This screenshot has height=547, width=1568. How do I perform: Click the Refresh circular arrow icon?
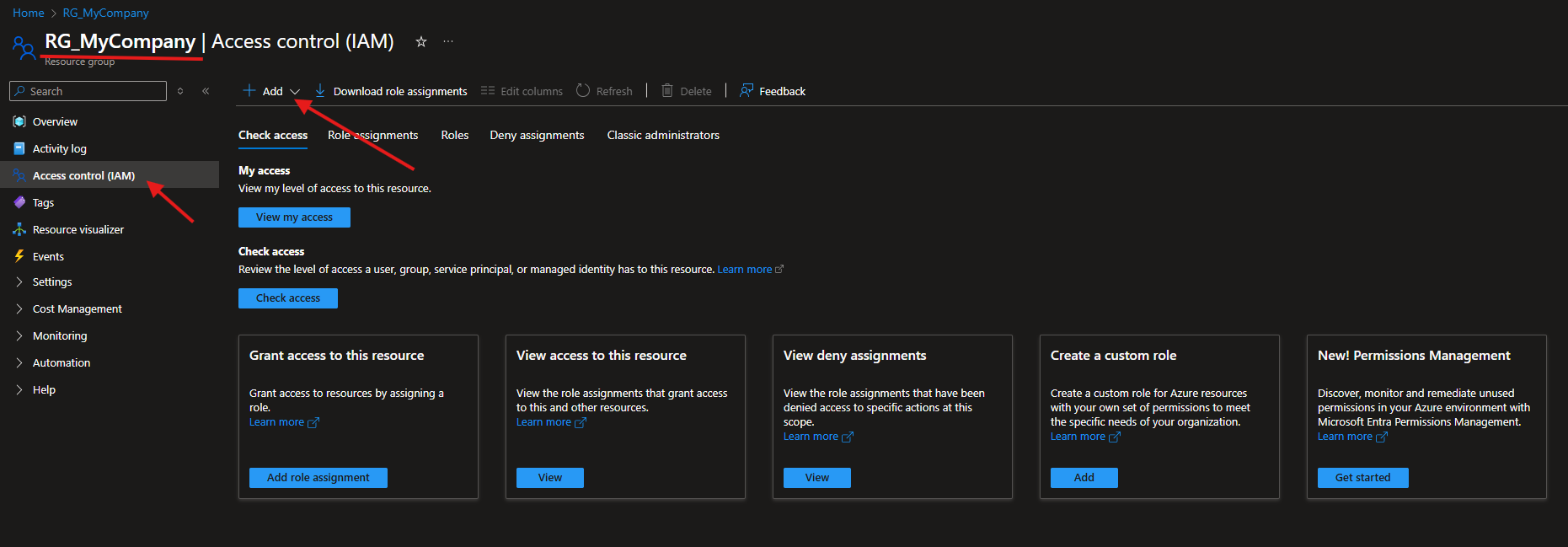583,90
